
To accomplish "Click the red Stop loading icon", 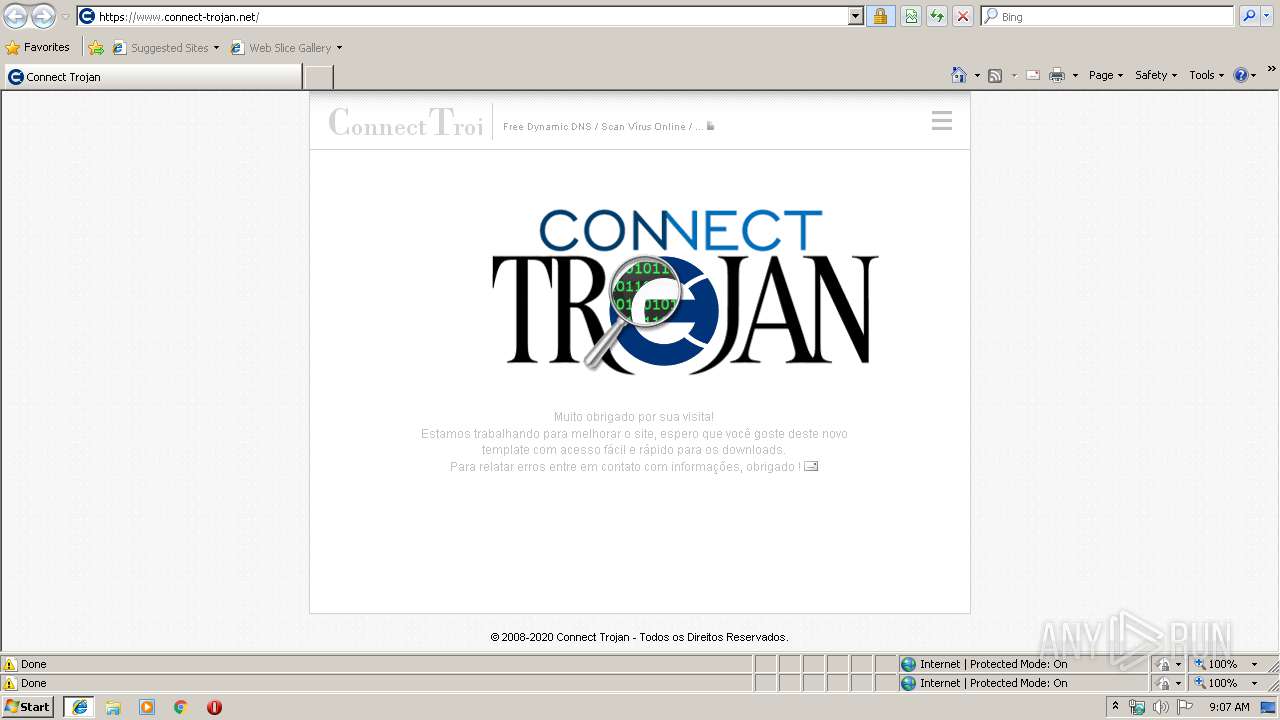I will pos(963,16).
